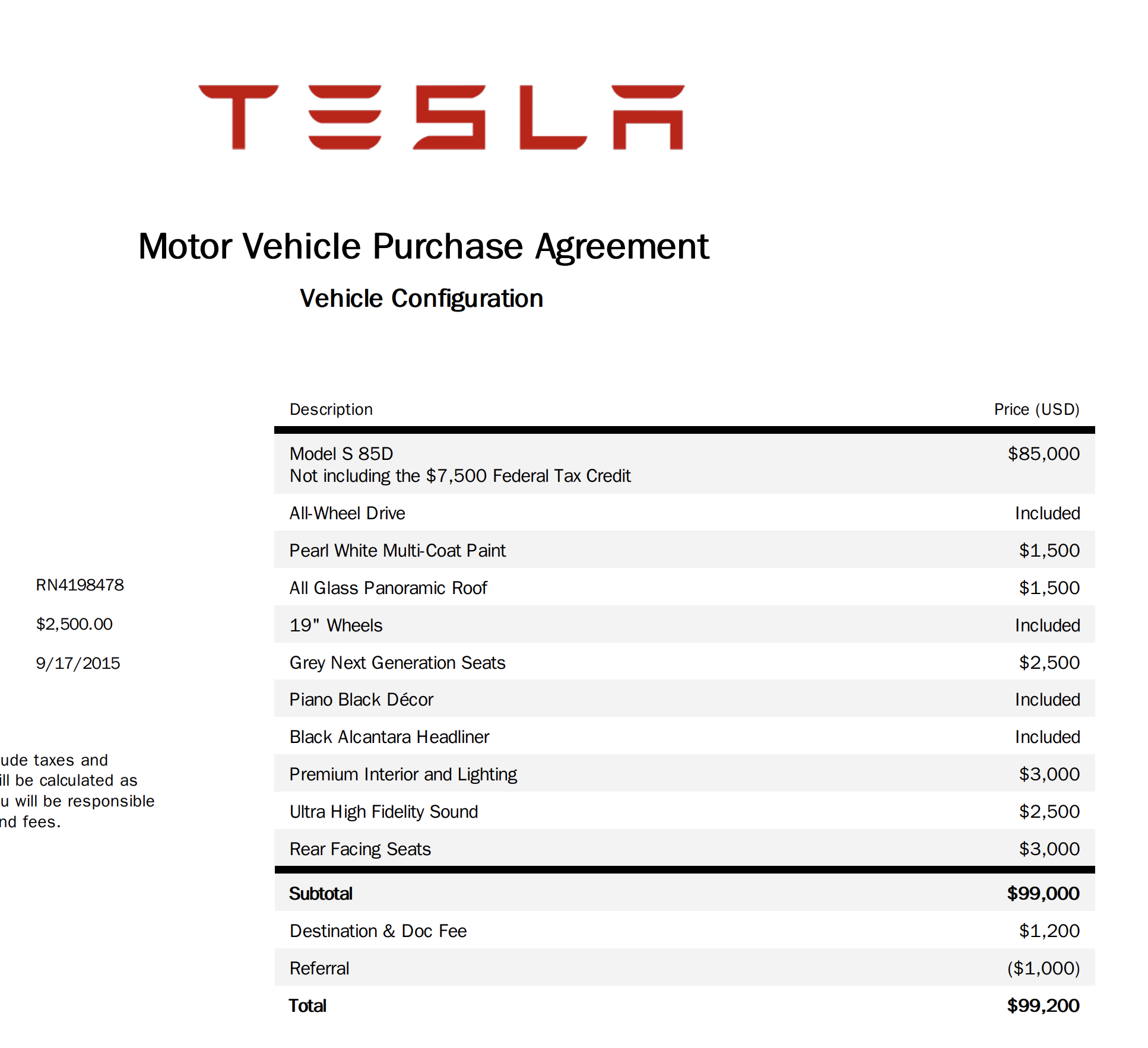Click the Price (USD) column header
The height and width of the screenshot is (1048, 1148).
point(1036,409)
